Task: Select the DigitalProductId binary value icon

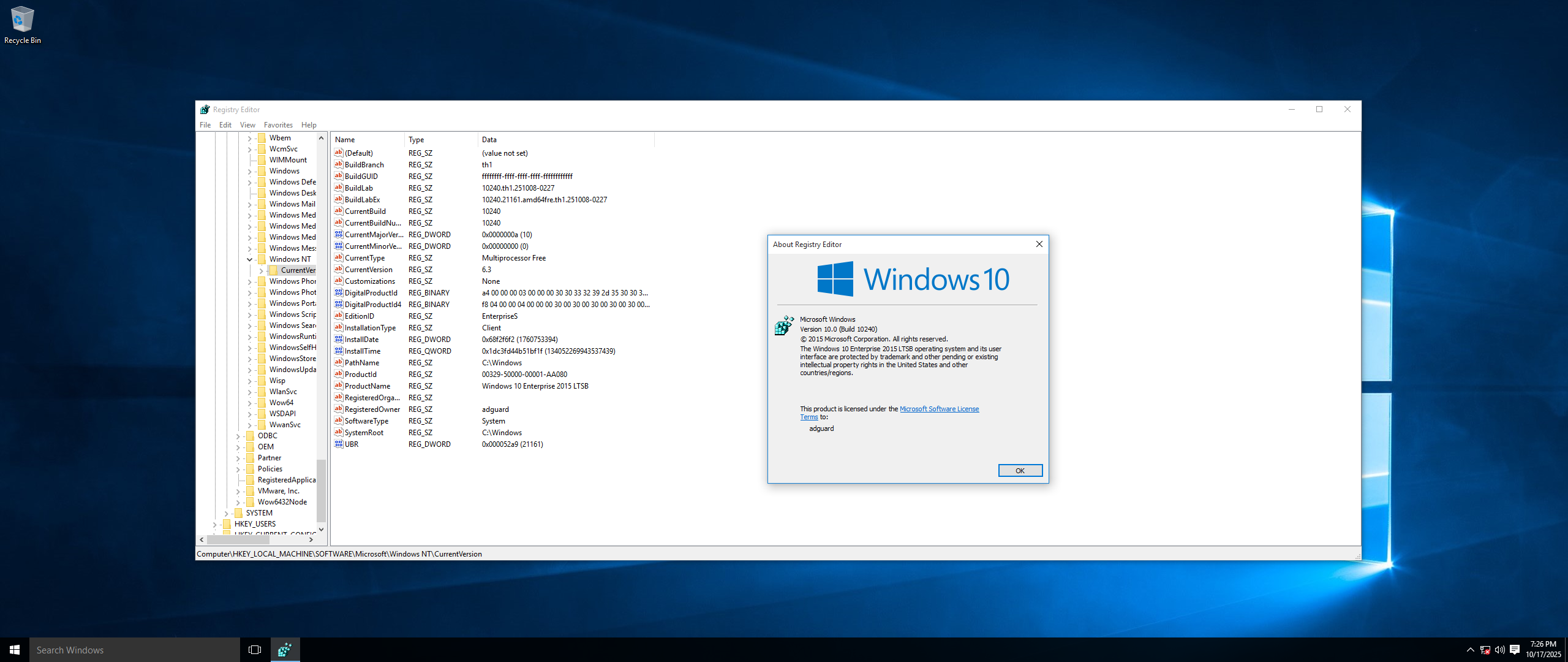Action: [338, 293]
